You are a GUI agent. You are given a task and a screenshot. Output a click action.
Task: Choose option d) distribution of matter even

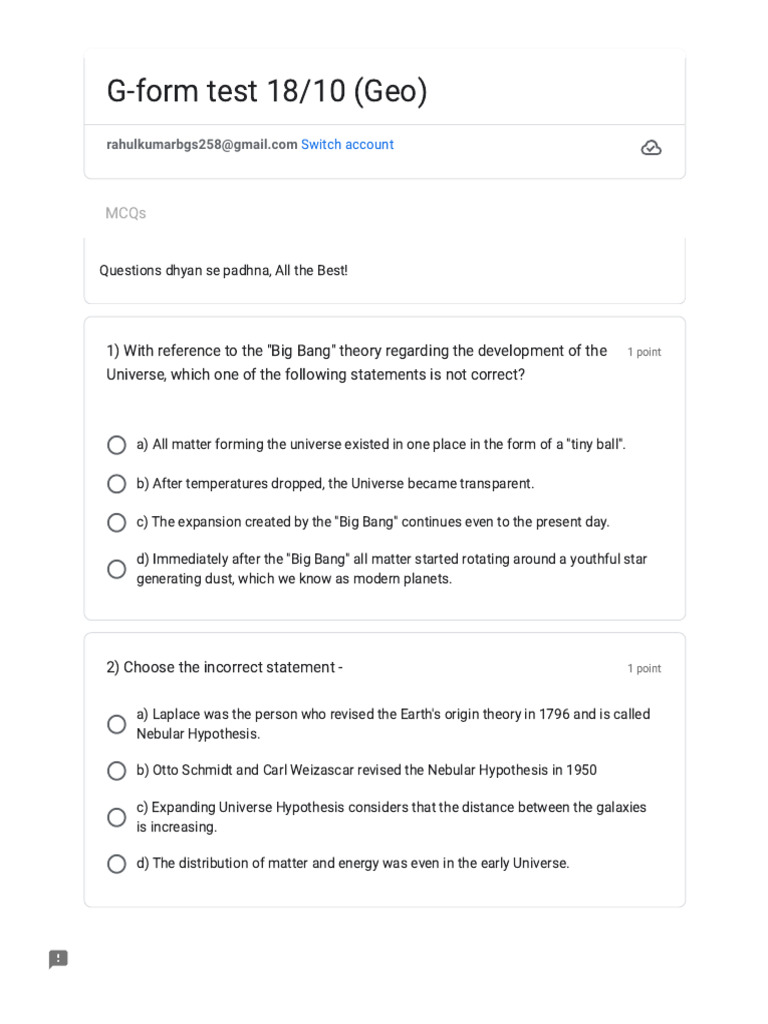[117, 864]
